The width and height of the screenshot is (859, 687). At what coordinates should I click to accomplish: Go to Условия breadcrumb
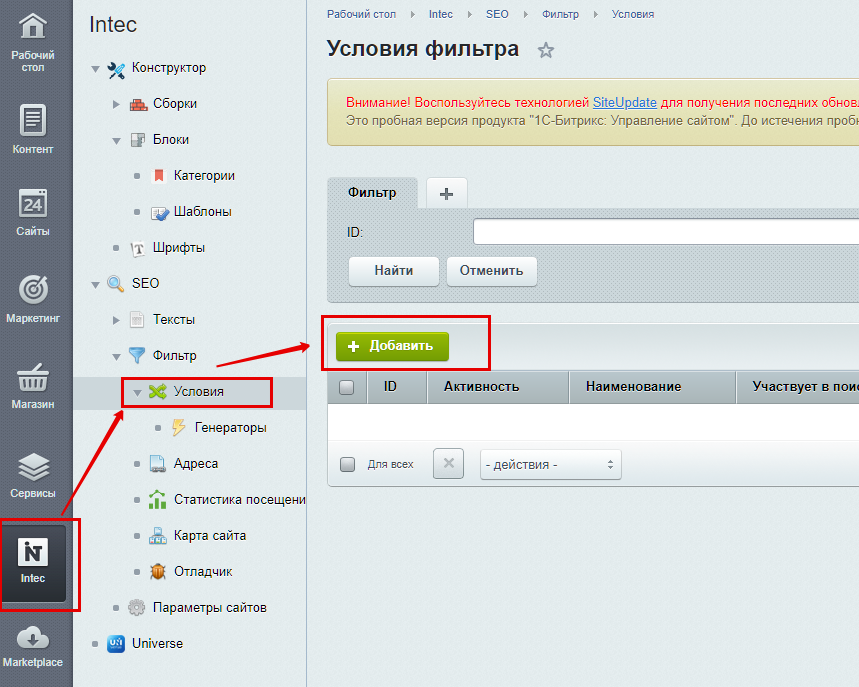[x=633, y=14]
